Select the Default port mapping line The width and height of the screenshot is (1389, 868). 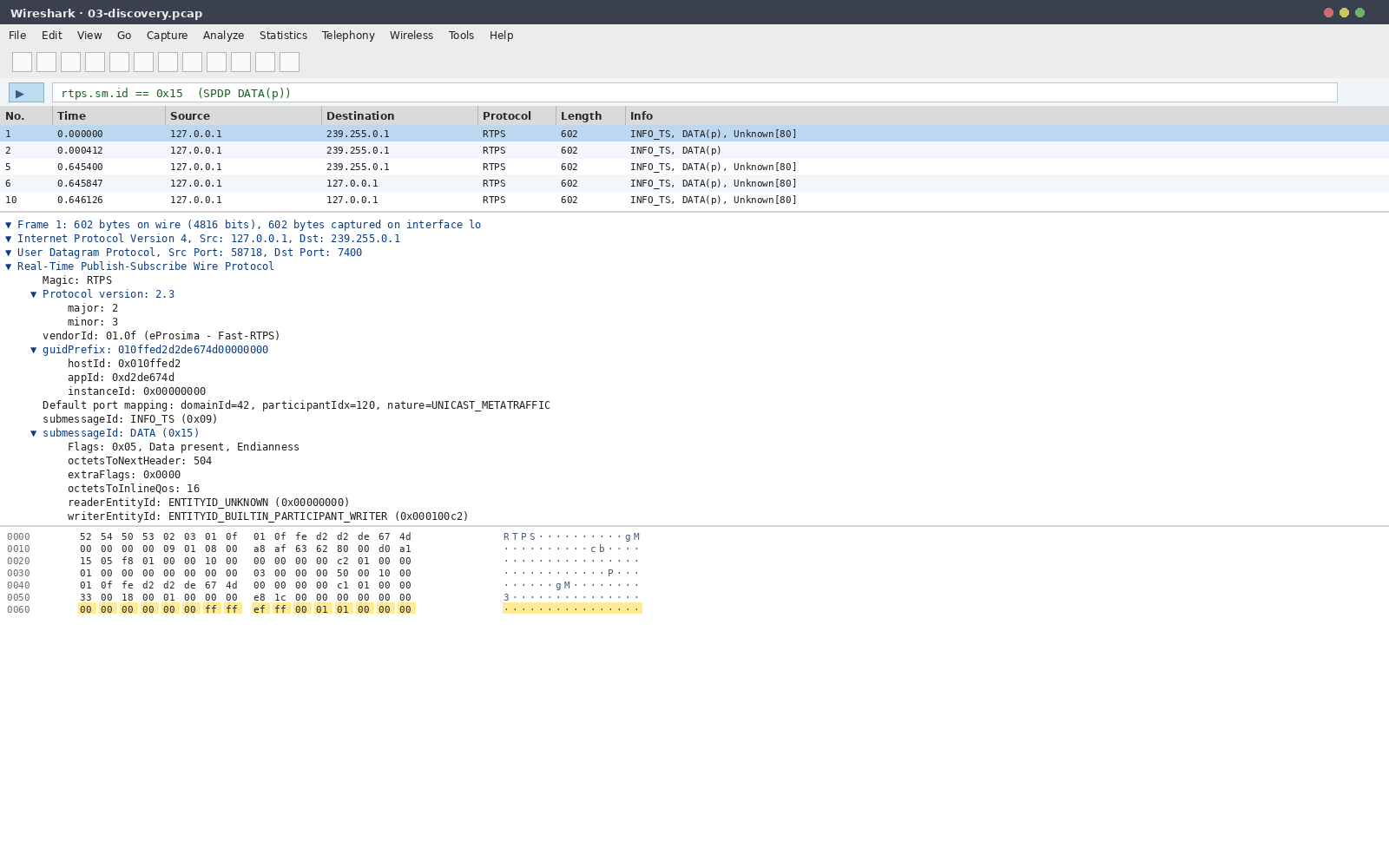[x=296, y=405]
